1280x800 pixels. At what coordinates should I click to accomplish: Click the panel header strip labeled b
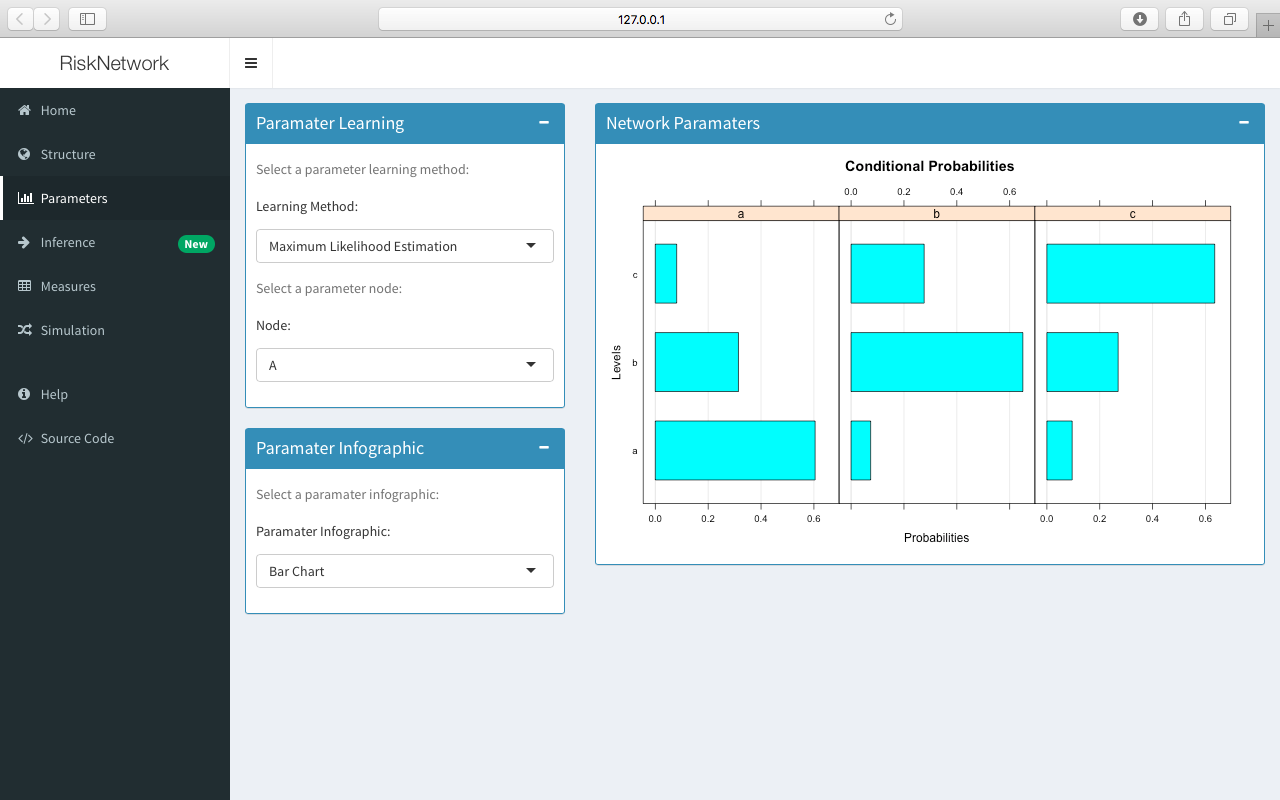tap(936, 213)
